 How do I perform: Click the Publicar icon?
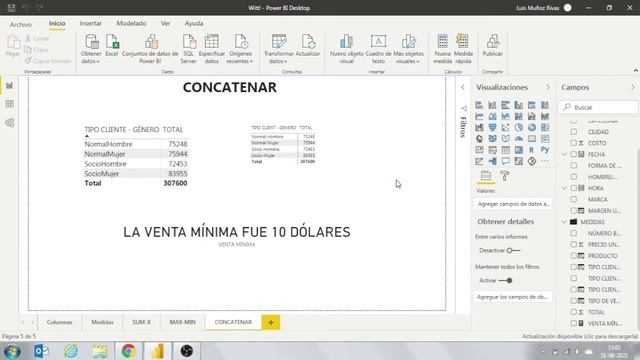coord(492,46)
